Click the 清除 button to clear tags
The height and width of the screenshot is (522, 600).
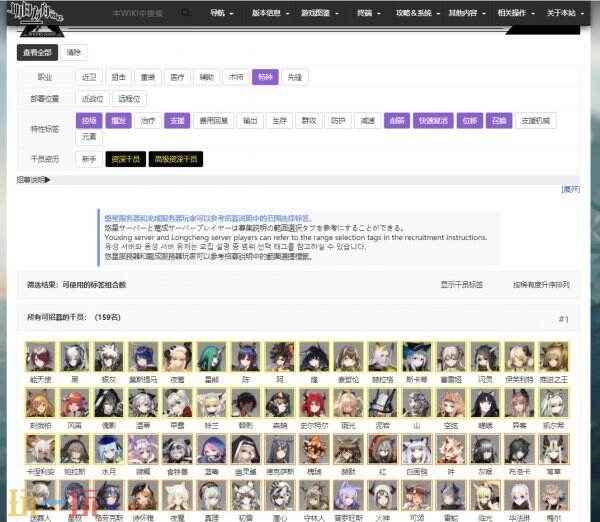(x=74, y=52)
